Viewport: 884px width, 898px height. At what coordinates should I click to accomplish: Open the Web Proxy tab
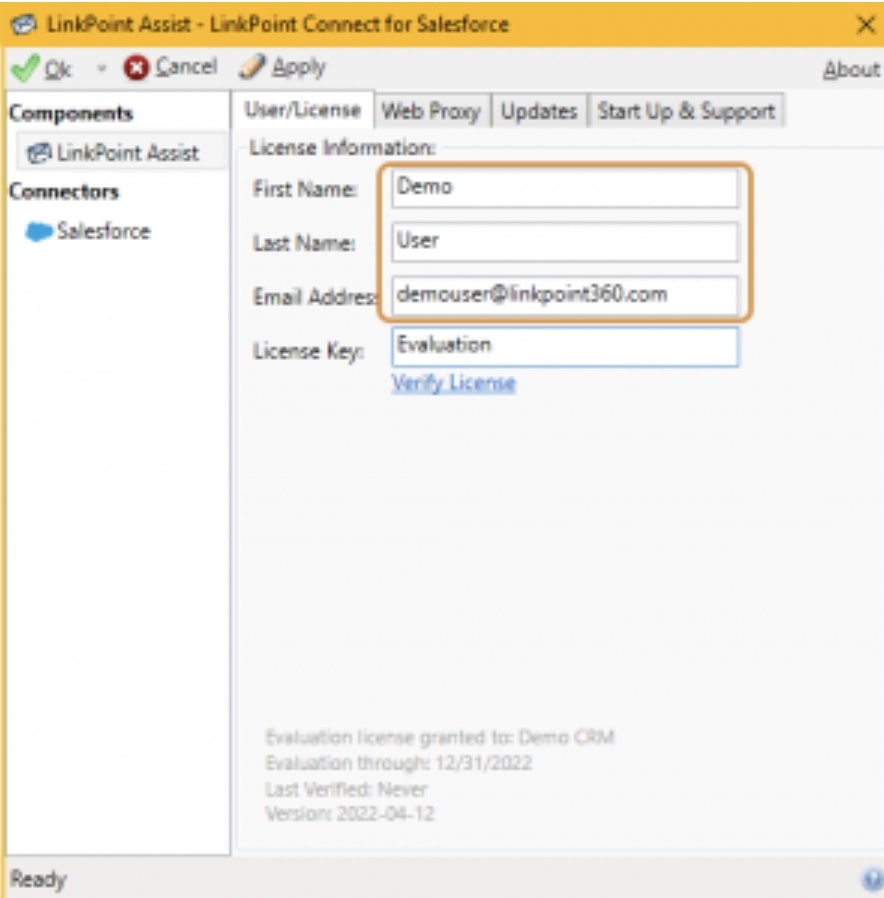431,111
